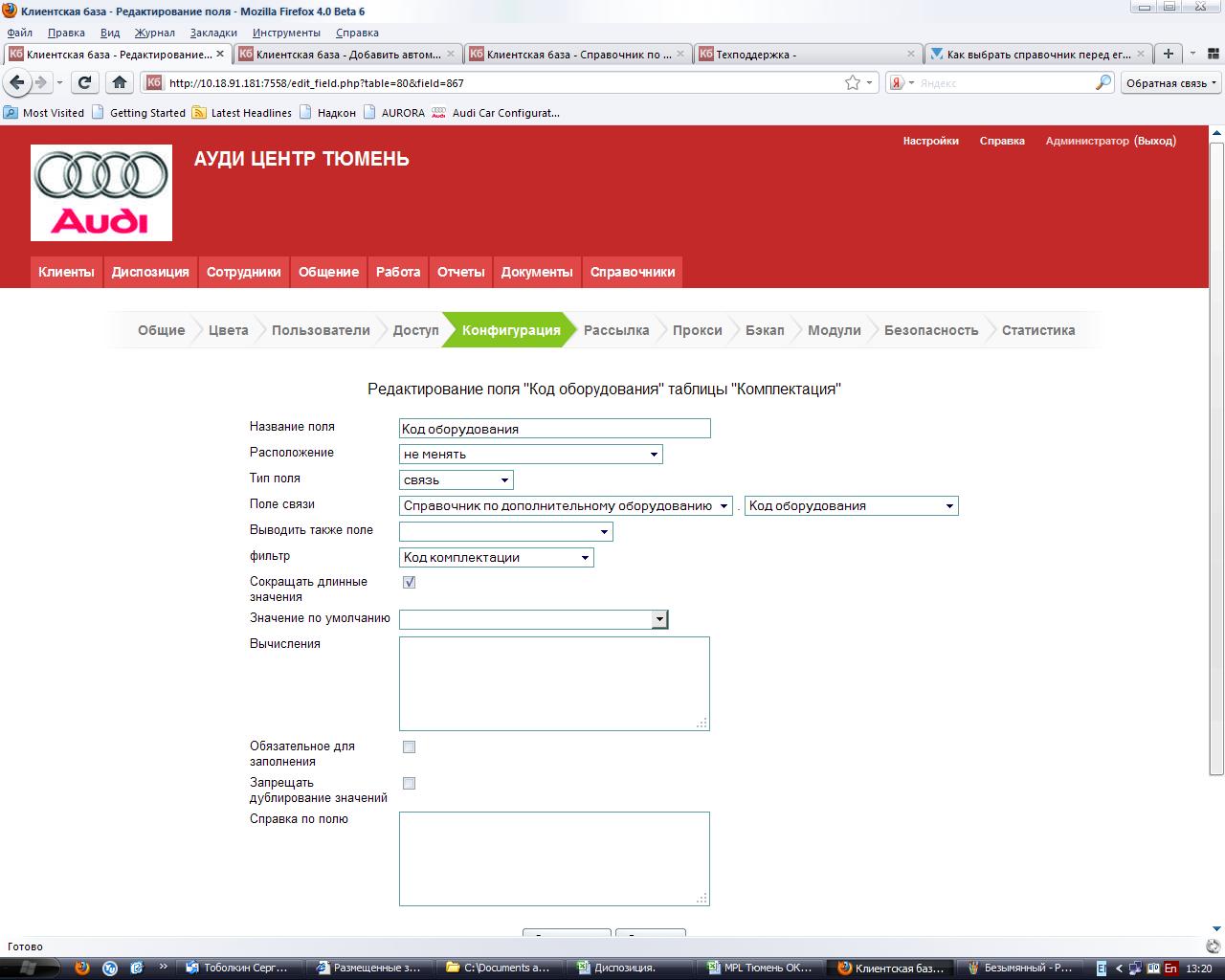This screenshot has height=980, width=1225.
Task: Open the Тип поля dropdown
Action: [x=456, y=480]
